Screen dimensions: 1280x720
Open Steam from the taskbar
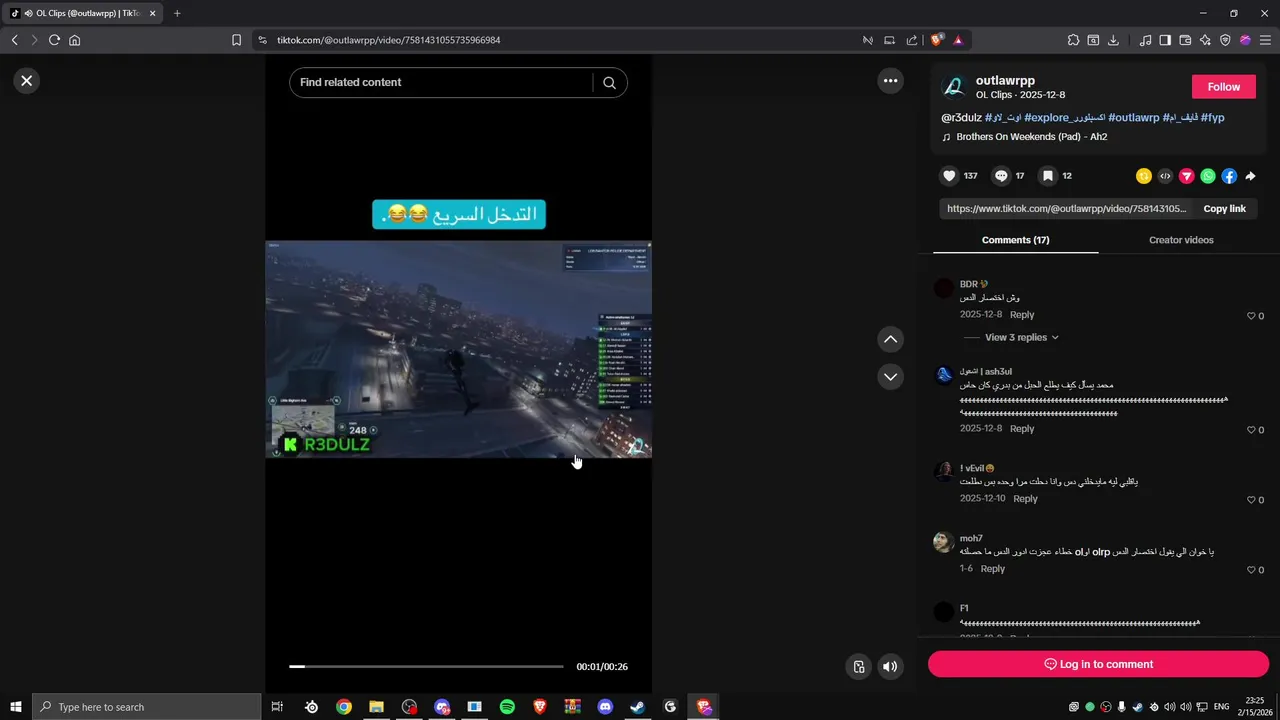pyautogui.click(x=637, y=707)
